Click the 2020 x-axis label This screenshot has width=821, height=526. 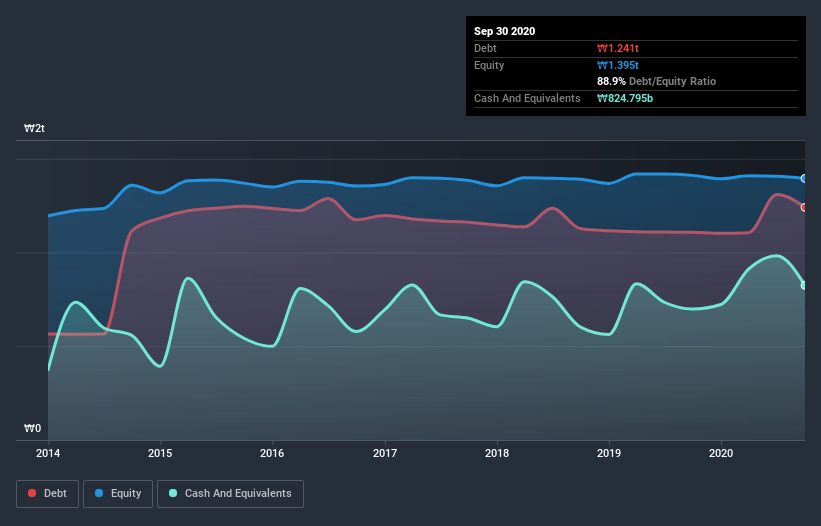click(721, 453)
